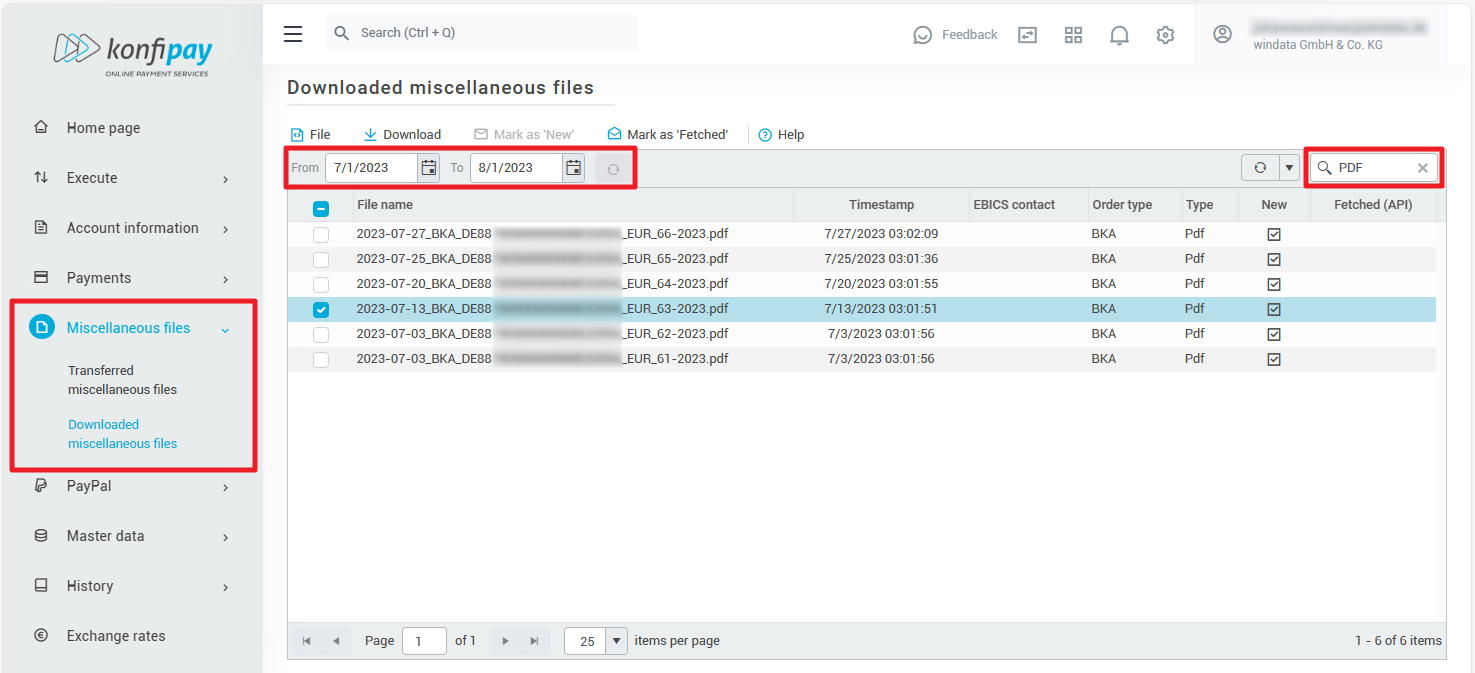Open Transferred miscellaneous files
This screenshot has height=673, width=1475.
122,380
